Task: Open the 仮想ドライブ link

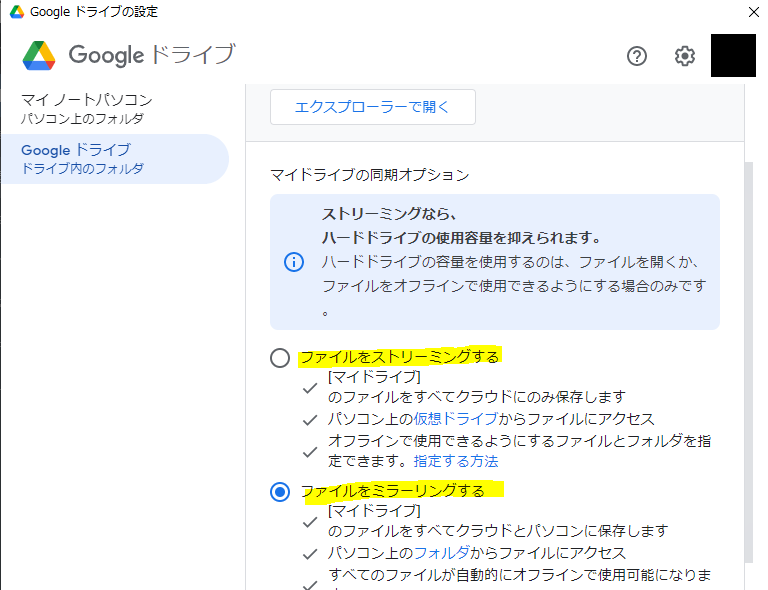Action: (456, 419)
